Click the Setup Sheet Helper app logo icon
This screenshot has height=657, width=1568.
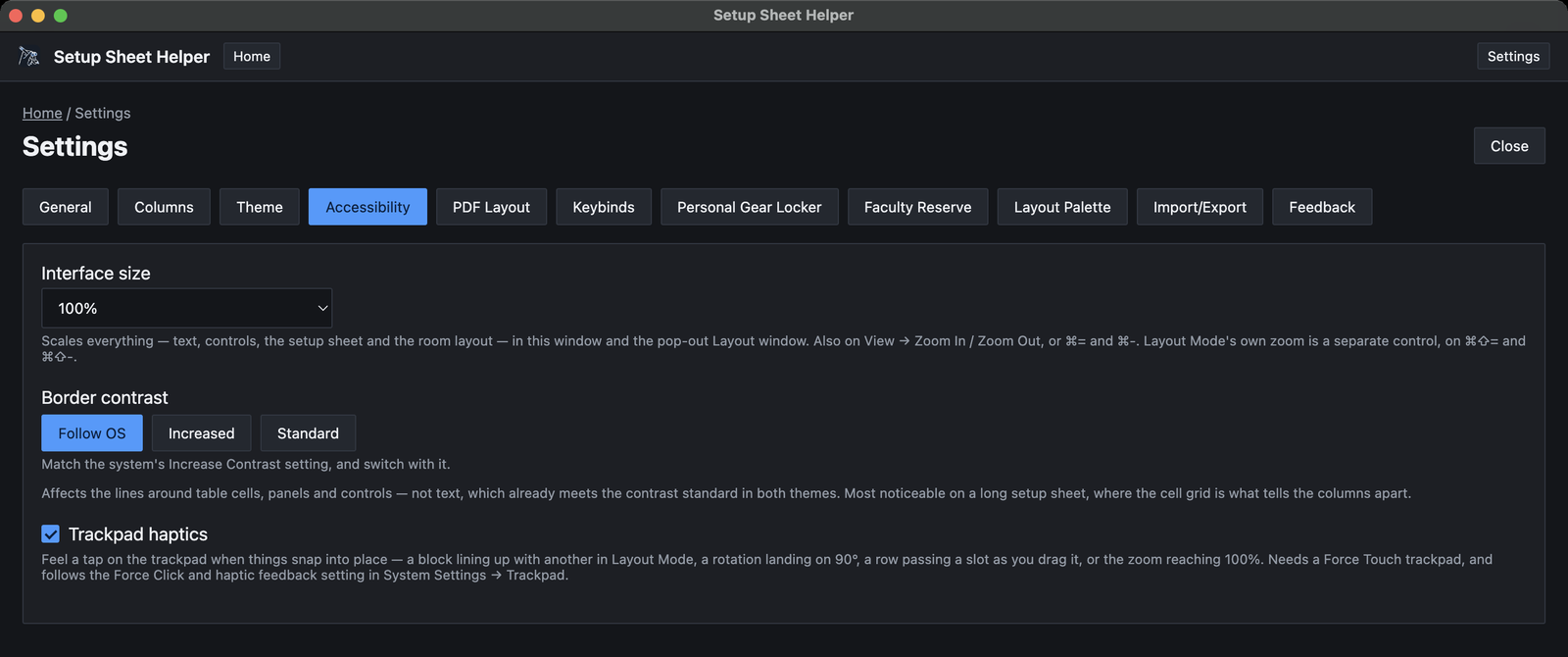29,57
